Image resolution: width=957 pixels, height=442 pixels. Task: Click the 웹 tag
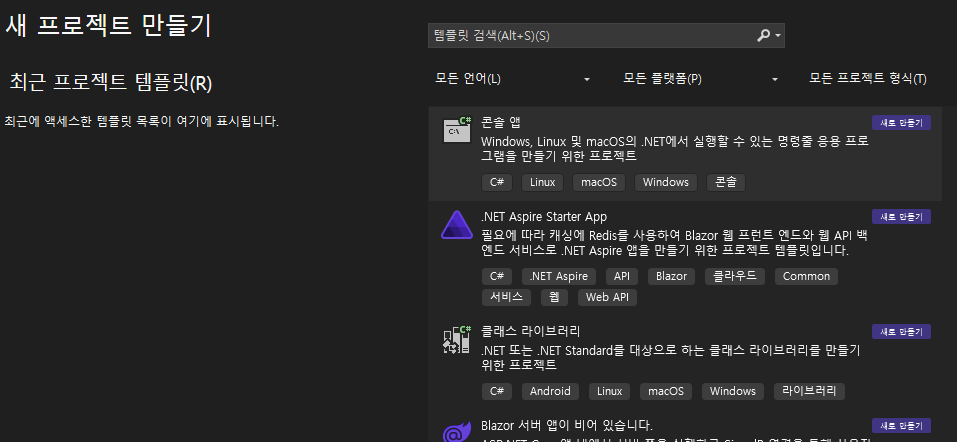pyautogui.click(x=554, y=297)
